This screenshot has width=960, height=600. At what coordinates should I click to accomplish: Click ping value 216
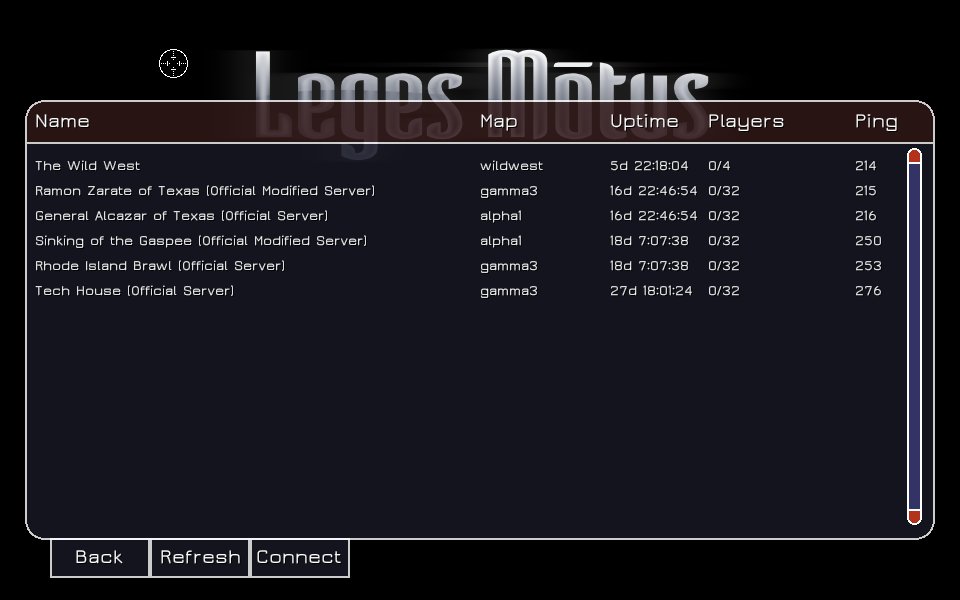click(866, 216)
